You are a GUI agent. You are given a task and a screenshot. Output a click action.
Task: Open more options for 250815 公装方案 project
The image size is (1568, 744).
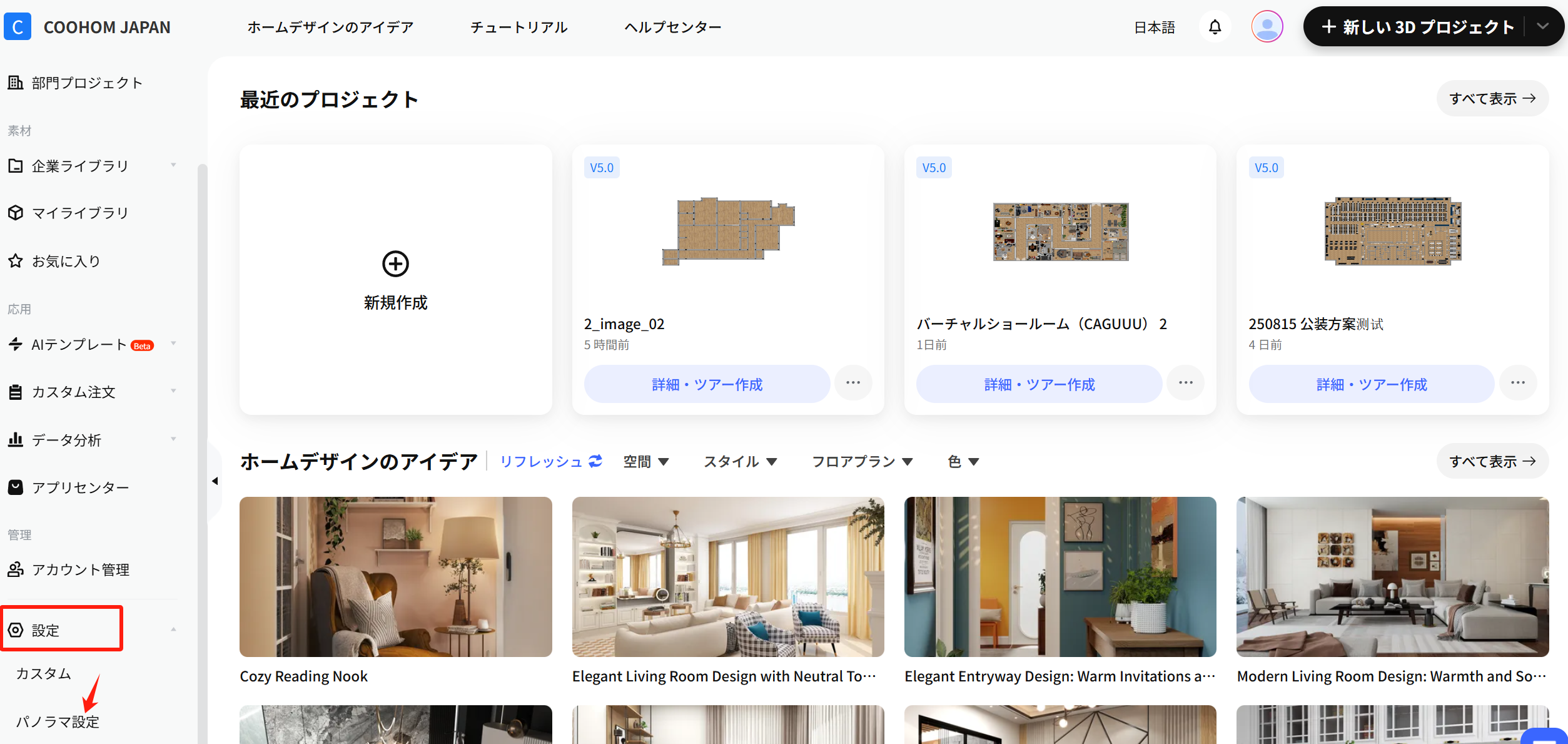[x=1517, y=383]
